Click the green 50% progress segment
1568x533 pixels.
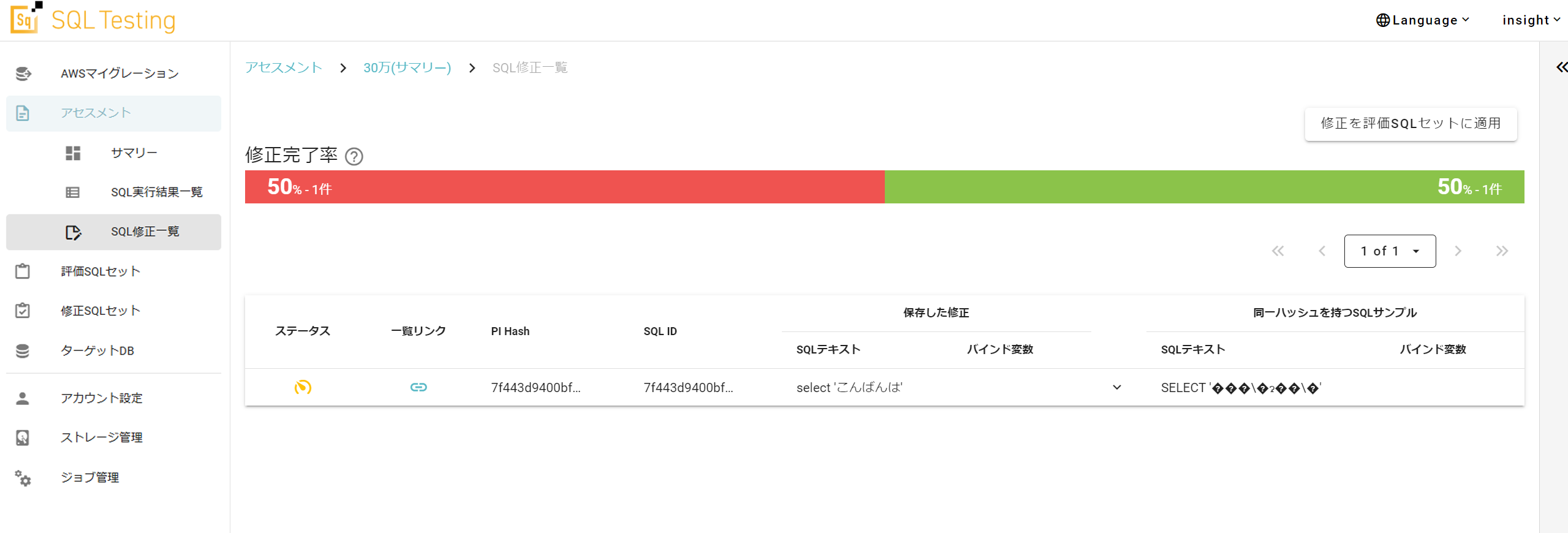coord(1204,187)
